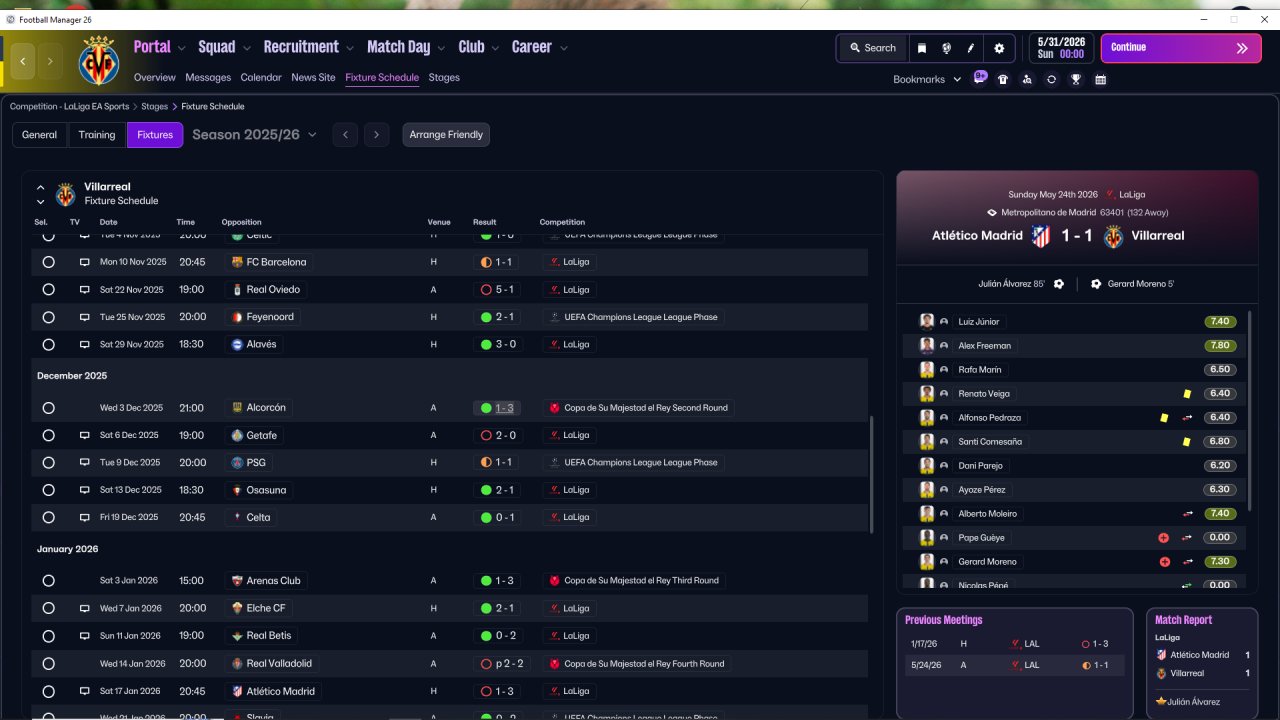The height and width of the screenshot is (720, 1280).
Task: Click the goal ball icon beside Julián Álvarez 85'
Action: [1059, 284]
